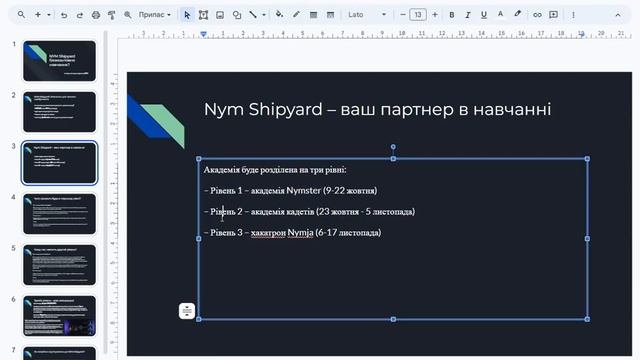Open the border color pencil
Viewport: 640px width, 360px height.
[296, 15]
